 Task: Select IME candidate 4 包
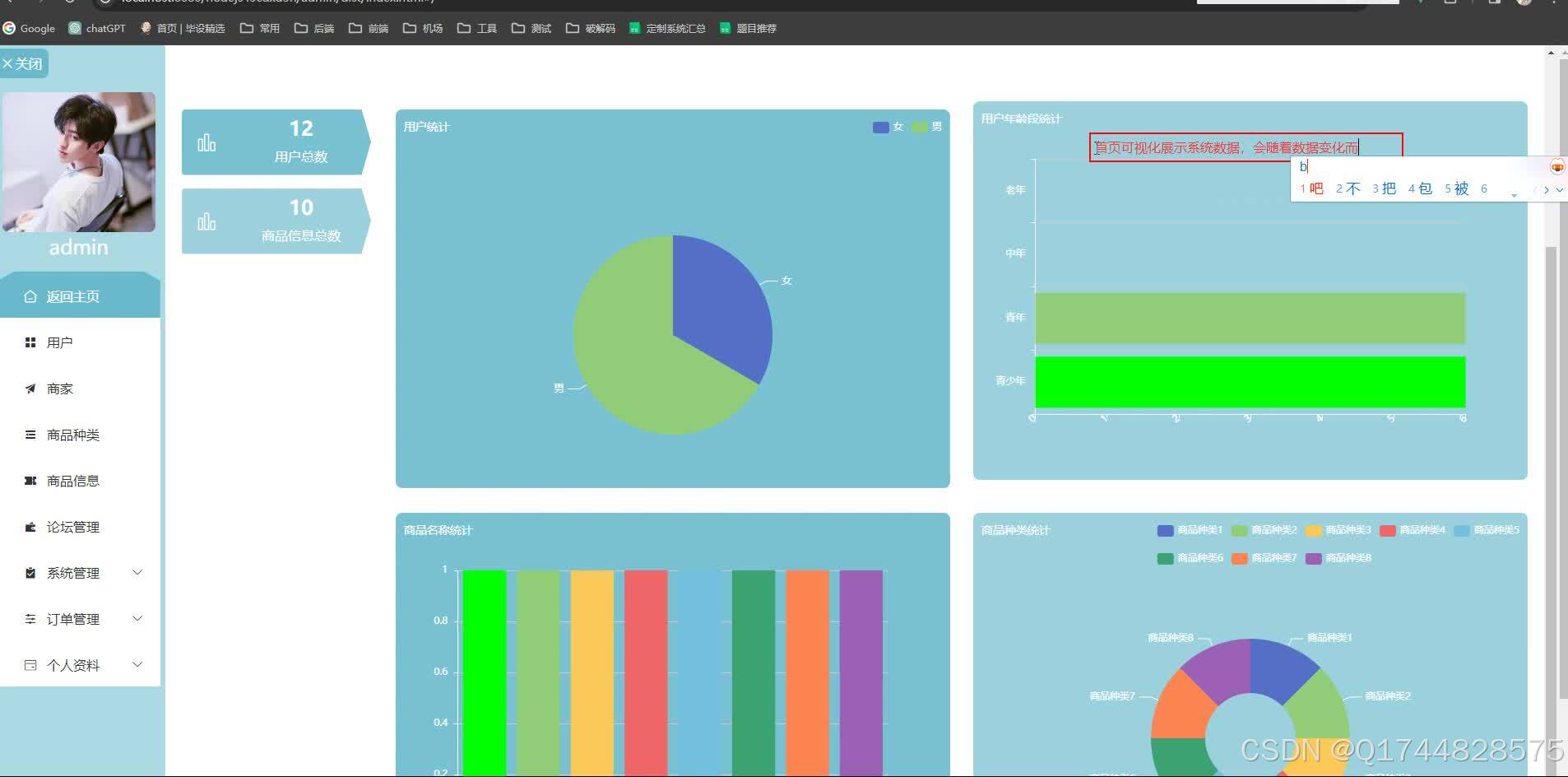click(1421, 188)
